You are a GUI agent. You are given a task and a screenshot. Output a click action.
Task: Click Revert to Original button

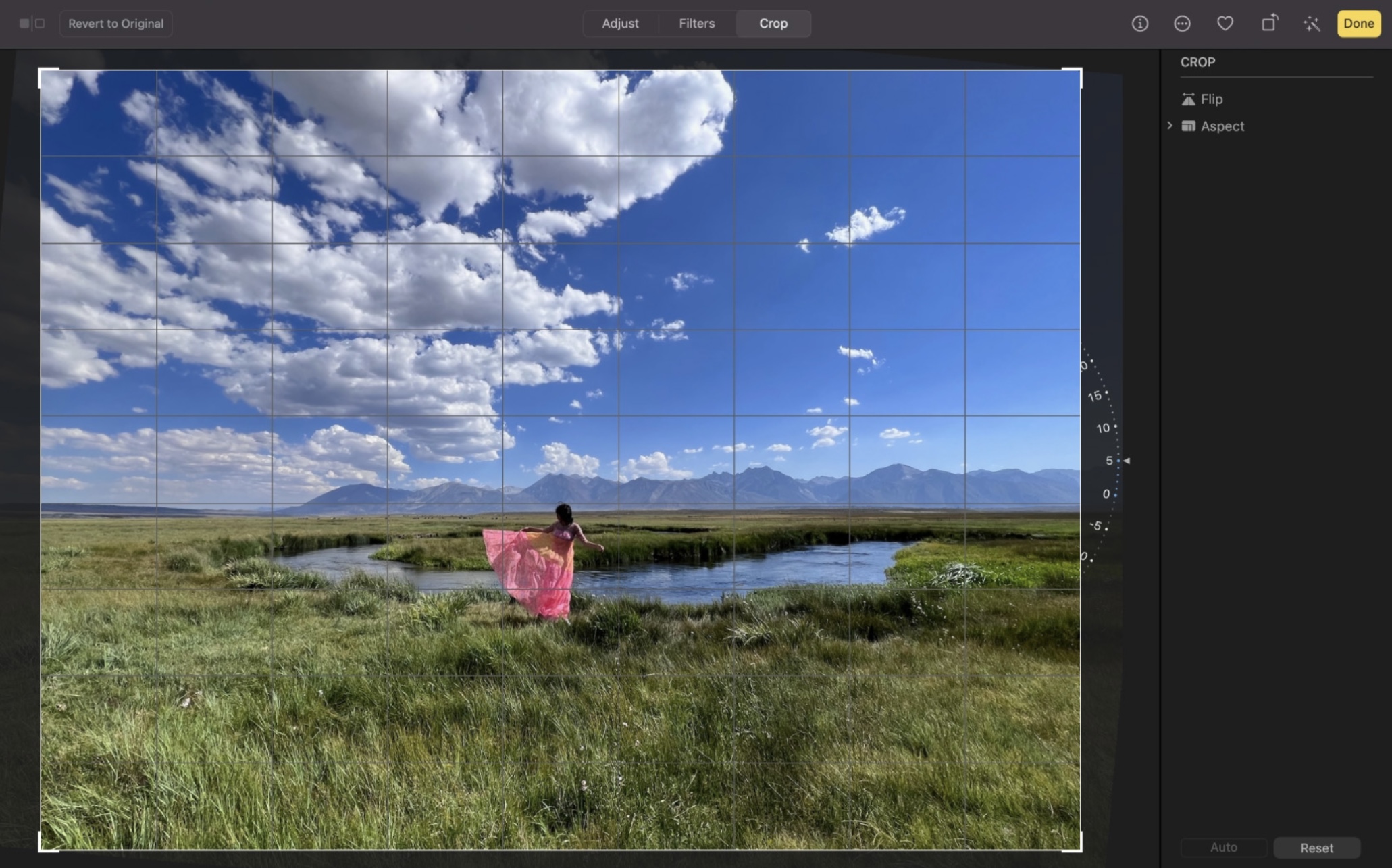(x=115, y=24)
